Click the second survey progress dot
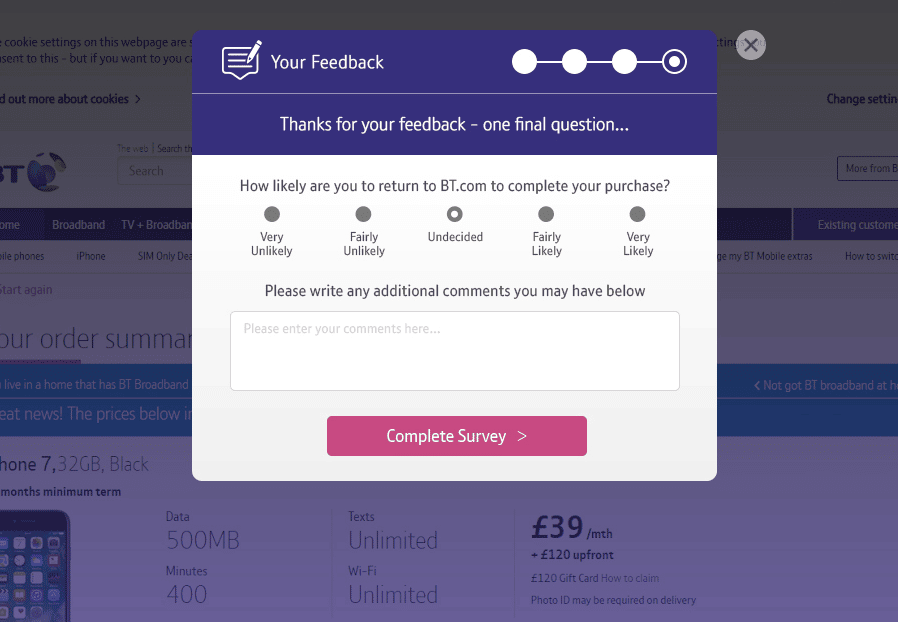The height and width of the screenshot is (622, 898). click(x=574, y=61)
